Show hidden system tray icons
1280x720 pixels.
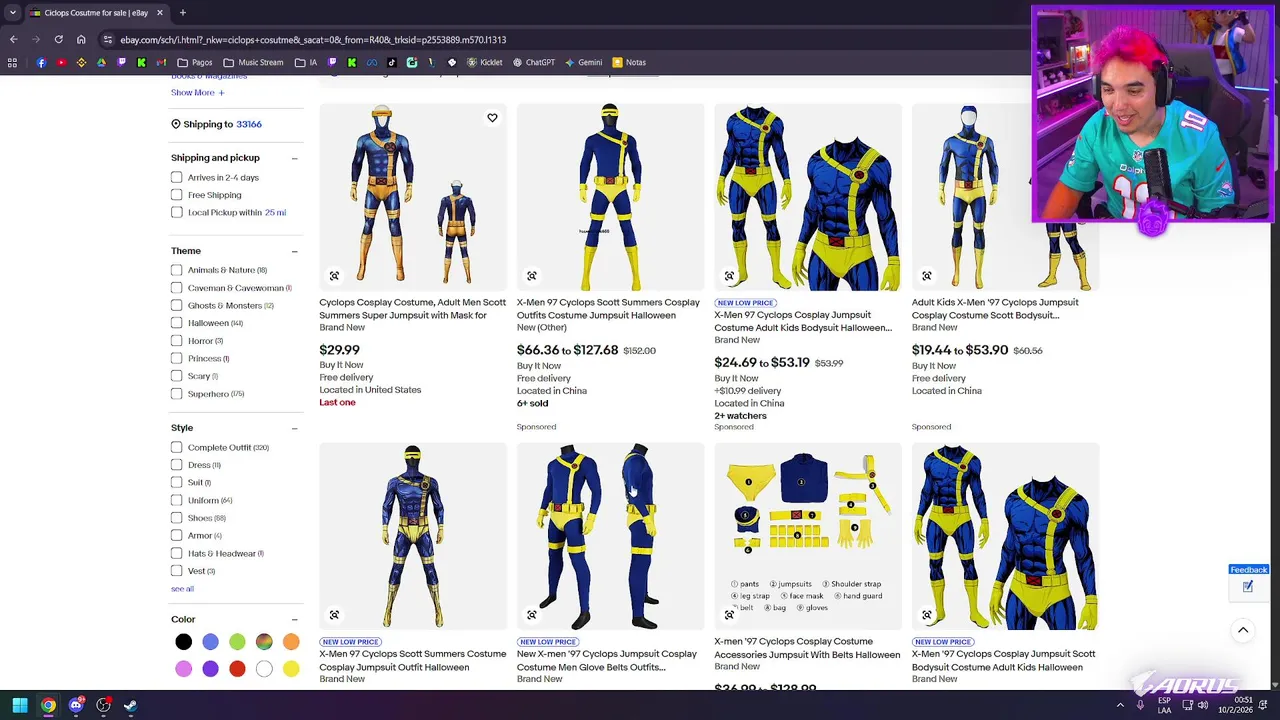pyautogui.click(x=1120, y=705)
